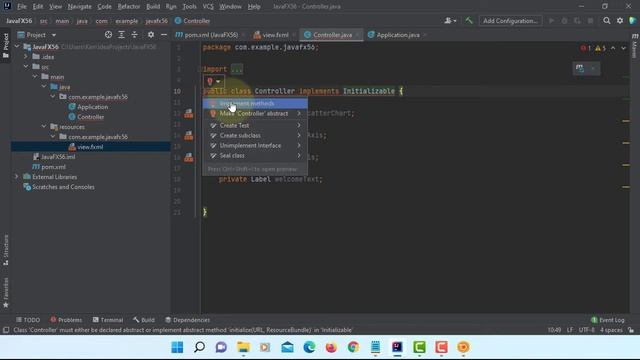Open Windows Start from taskbar

point(178,347)
